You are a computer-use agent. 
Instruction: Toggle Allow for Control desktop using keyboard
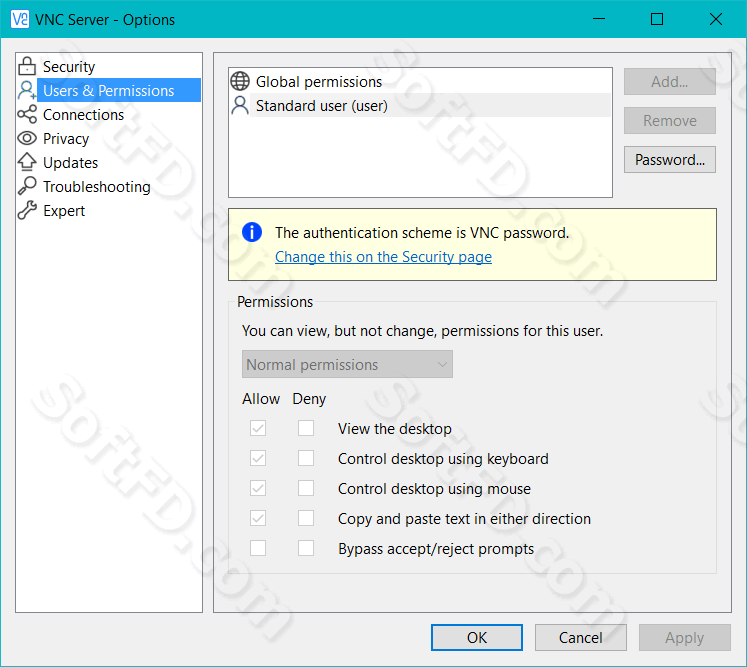[x=258, y=458]
